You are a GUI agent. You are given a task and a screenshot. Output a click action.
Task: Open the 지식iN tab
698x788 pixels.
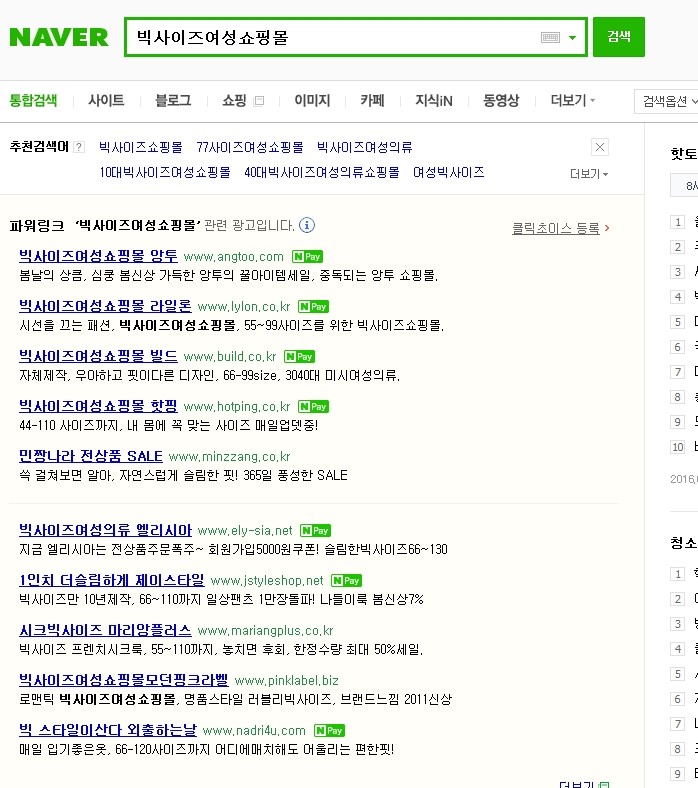click(434, 101)
